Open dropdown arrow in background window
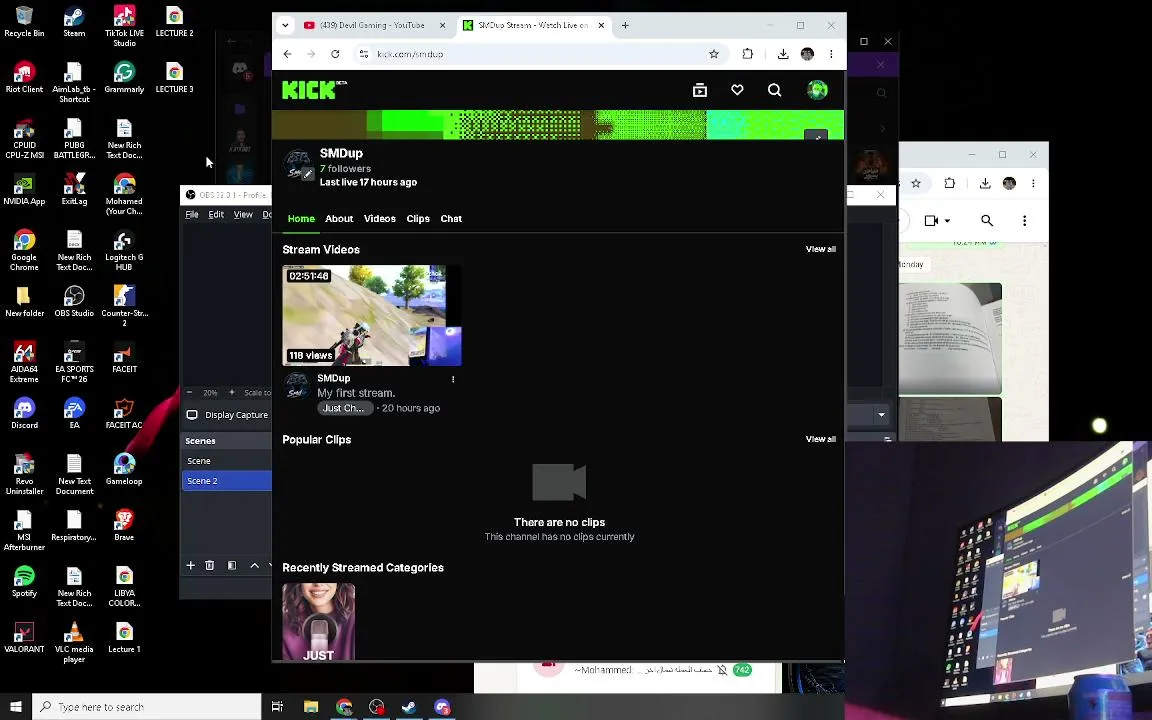The width and height of the screenshot is (1152, 720). [x=881, y=414]
